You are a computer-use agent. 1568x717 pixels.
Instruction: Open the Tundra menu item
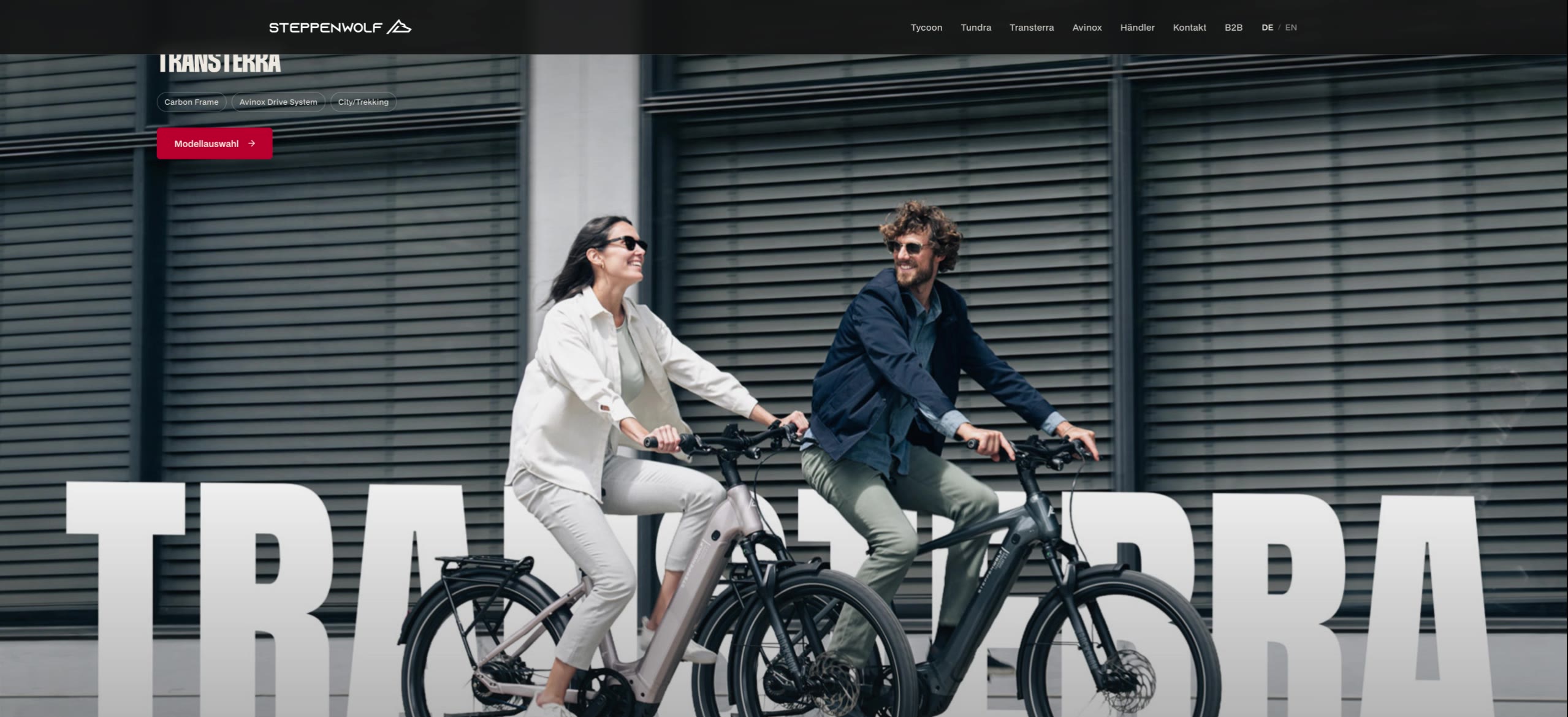coord(976,28)
